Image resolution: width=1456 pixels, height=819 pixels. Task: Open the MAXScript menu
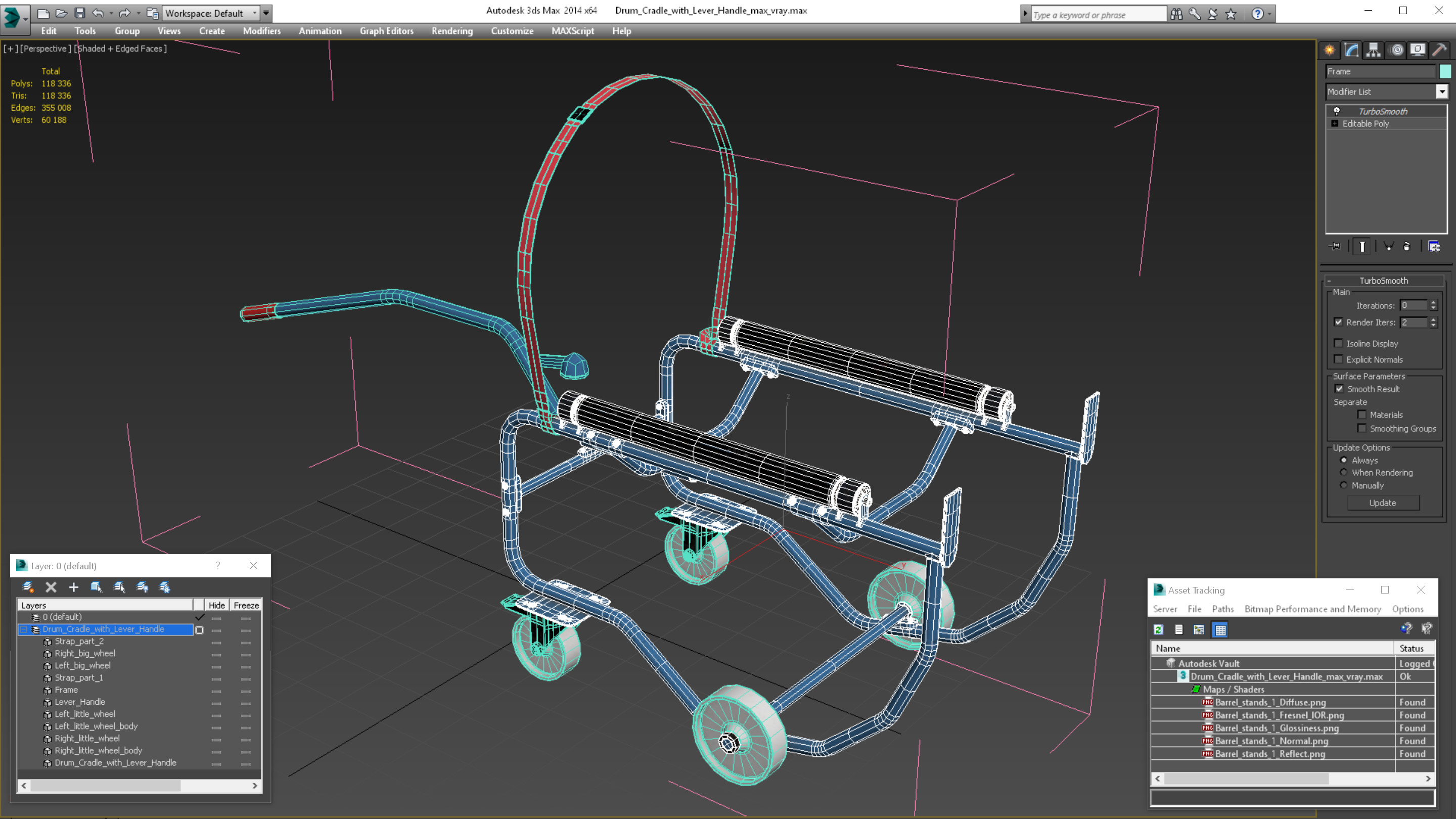pos(573,31)
